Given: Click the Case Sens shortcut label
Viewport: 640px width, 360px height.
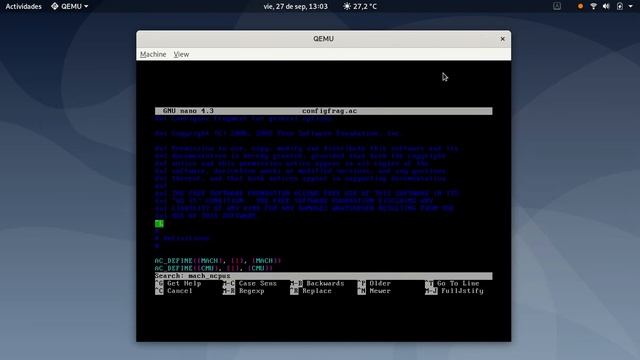Looking at the screenshot, I should pyautogui.click(x=258, y=283).
